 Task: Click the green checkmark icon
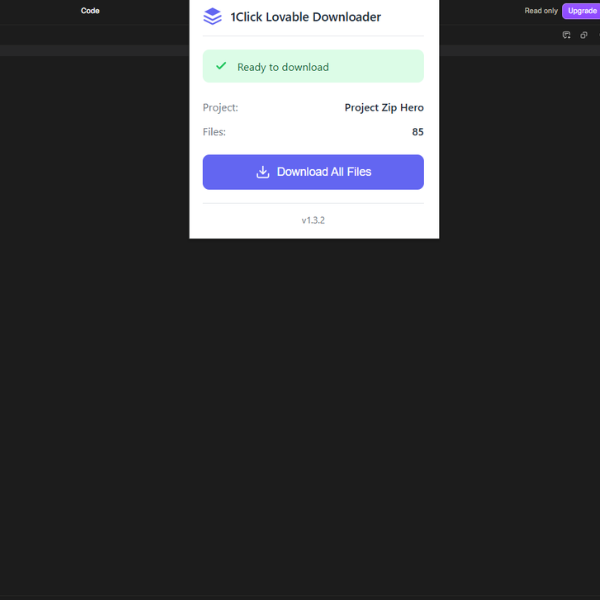(x=221, y=66)
